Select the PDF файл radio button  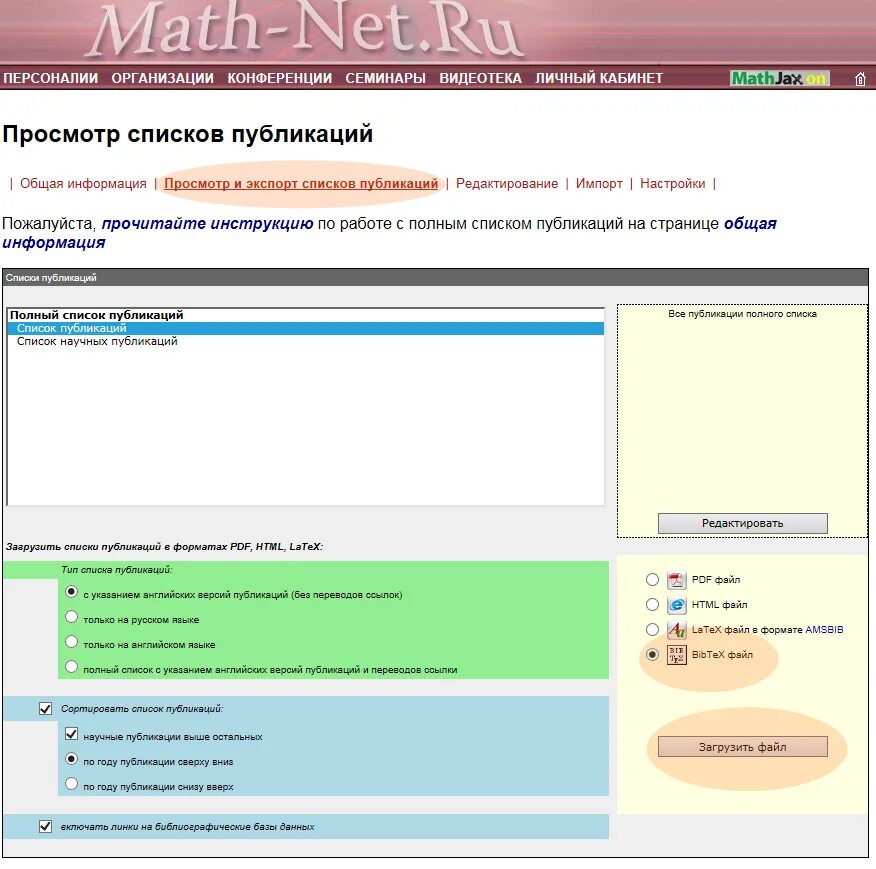[652, 580]
